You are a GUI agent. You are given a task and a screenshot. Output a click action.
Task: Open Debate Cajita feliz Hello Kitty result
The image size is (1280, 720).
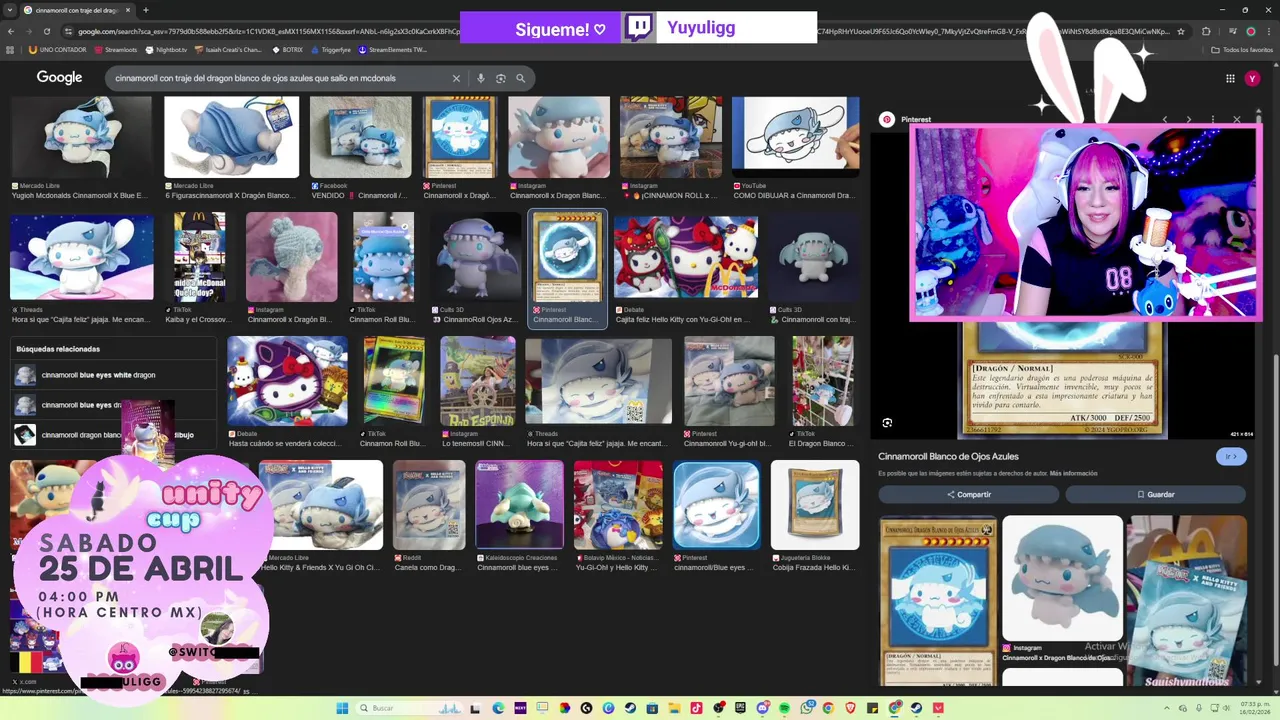click(x=686, y=268)
